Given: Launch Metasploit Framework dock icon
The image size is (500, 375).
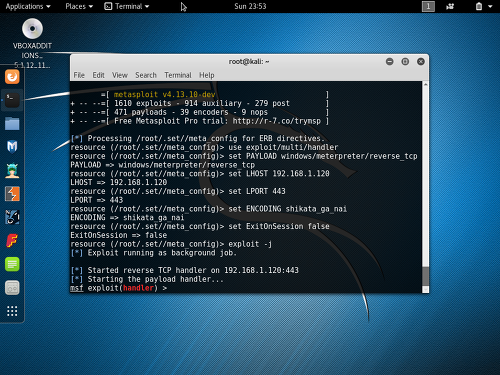Looking at the screenshot, I should (x=12, y=147).
